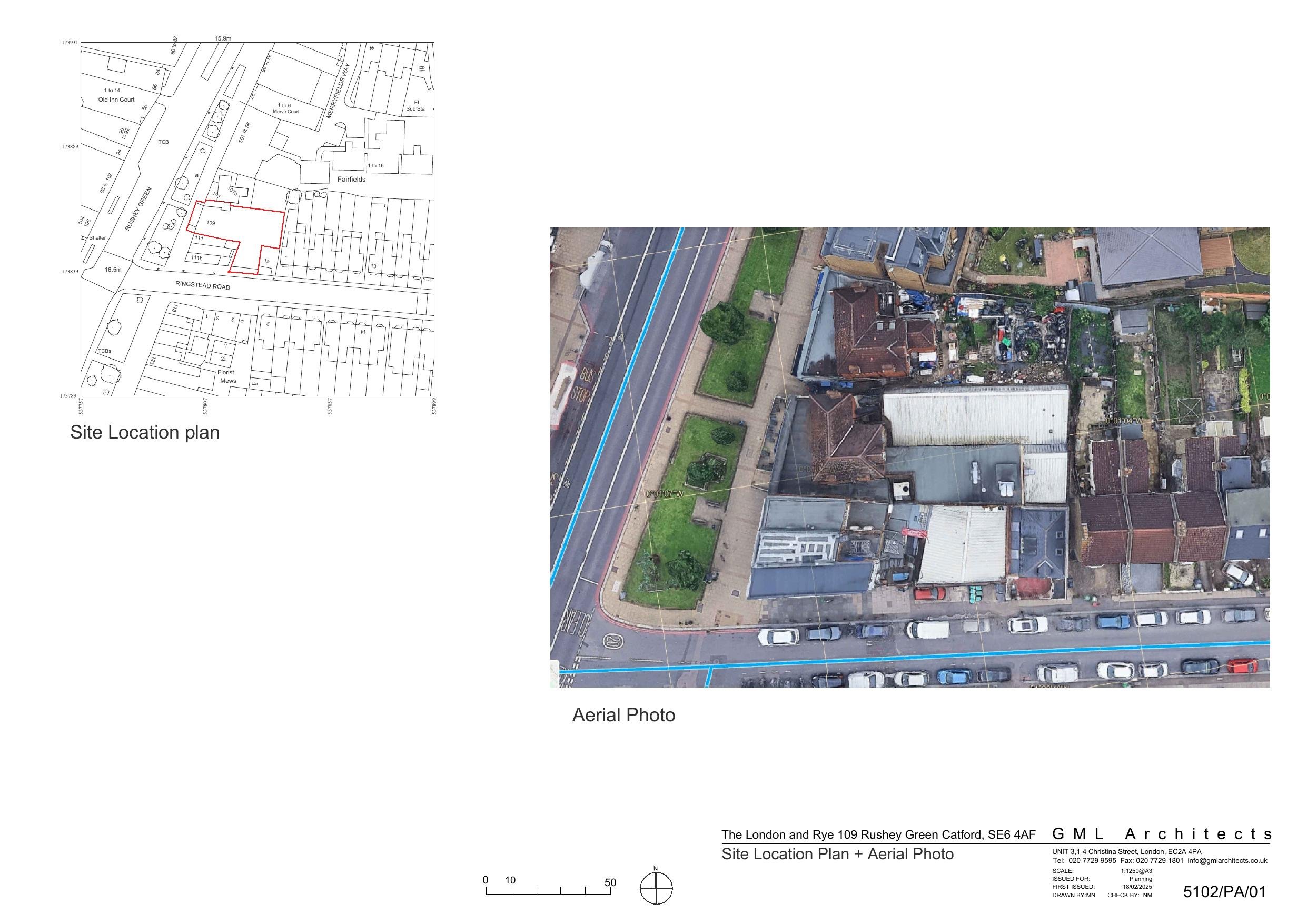Viewport: 1307px width, 924px height.
Task: Click the El Sub Sta label
Action: 415,106
